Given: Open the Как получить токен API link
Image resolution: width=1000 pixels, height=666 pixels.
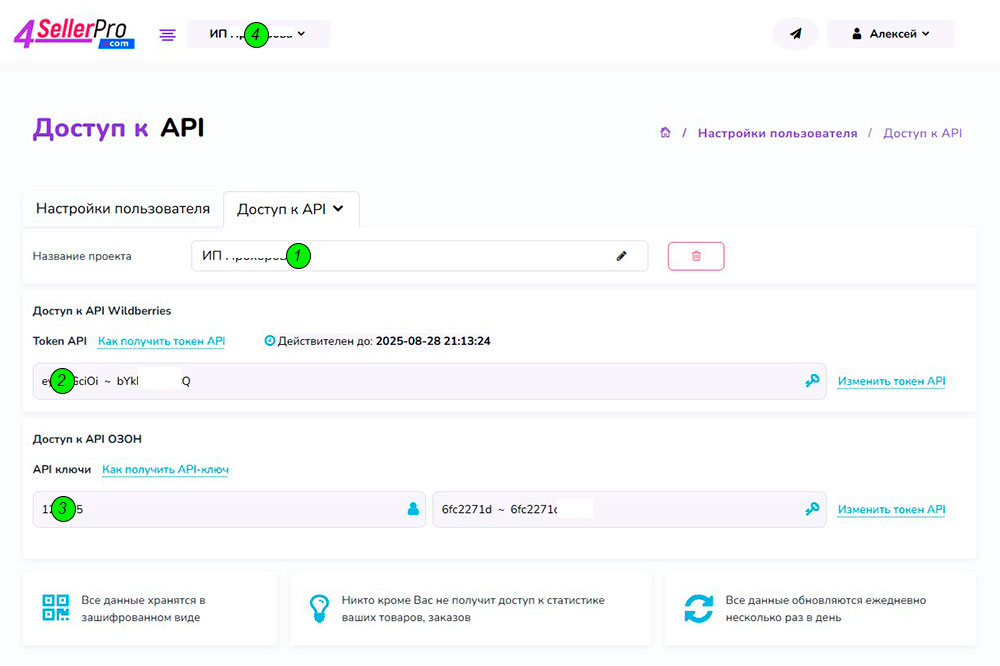Looking at the screenshot, I should point(160,340).
